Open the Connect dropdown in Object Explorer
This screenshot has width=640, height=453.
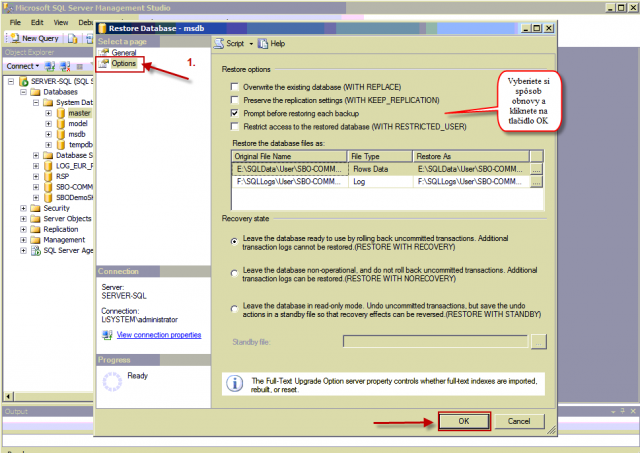click(x=37, y=66)
